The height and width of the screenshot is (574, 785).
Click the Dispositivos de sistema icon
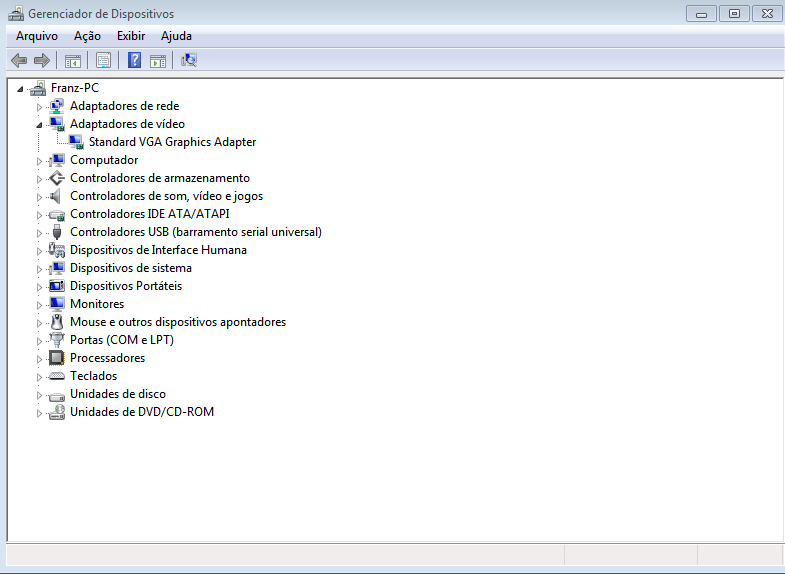57,268
